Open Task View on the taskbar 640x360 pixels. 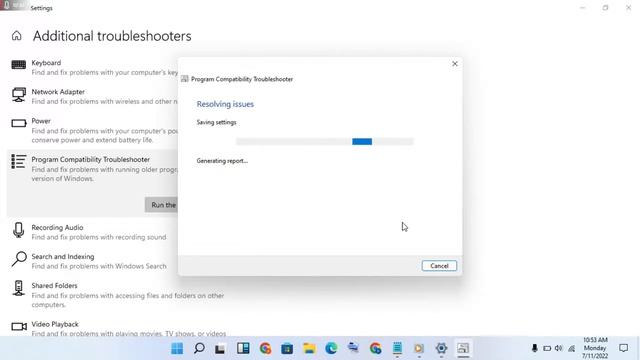220,349
